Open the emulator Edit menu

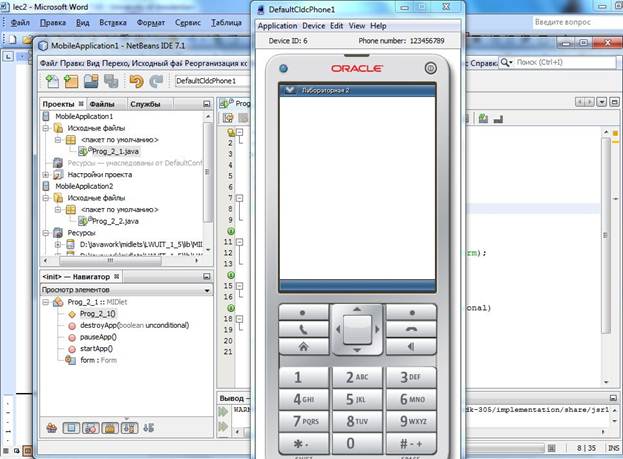(x=337, y=26)
